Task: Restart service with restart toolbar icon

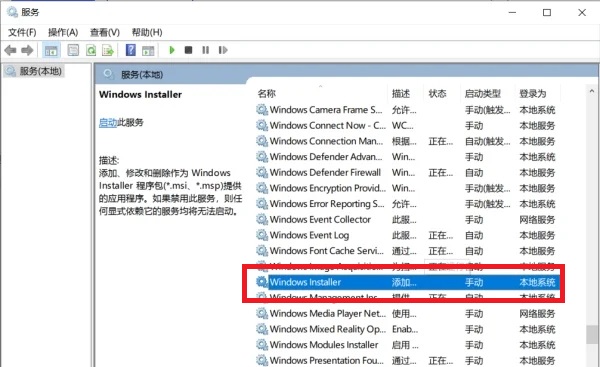Action: [223, 50]
